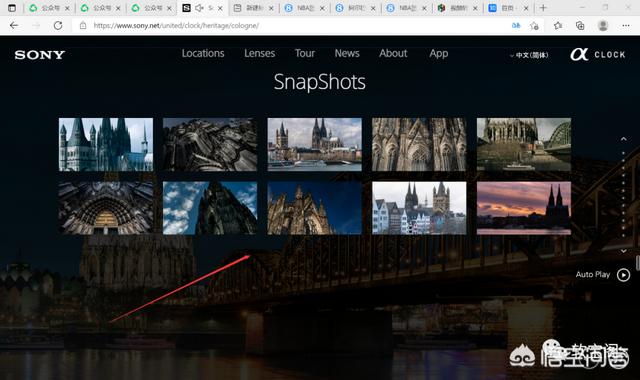Open the browser Settings and more menu
The width and height of the screenshot is (640, 380).
626,25
